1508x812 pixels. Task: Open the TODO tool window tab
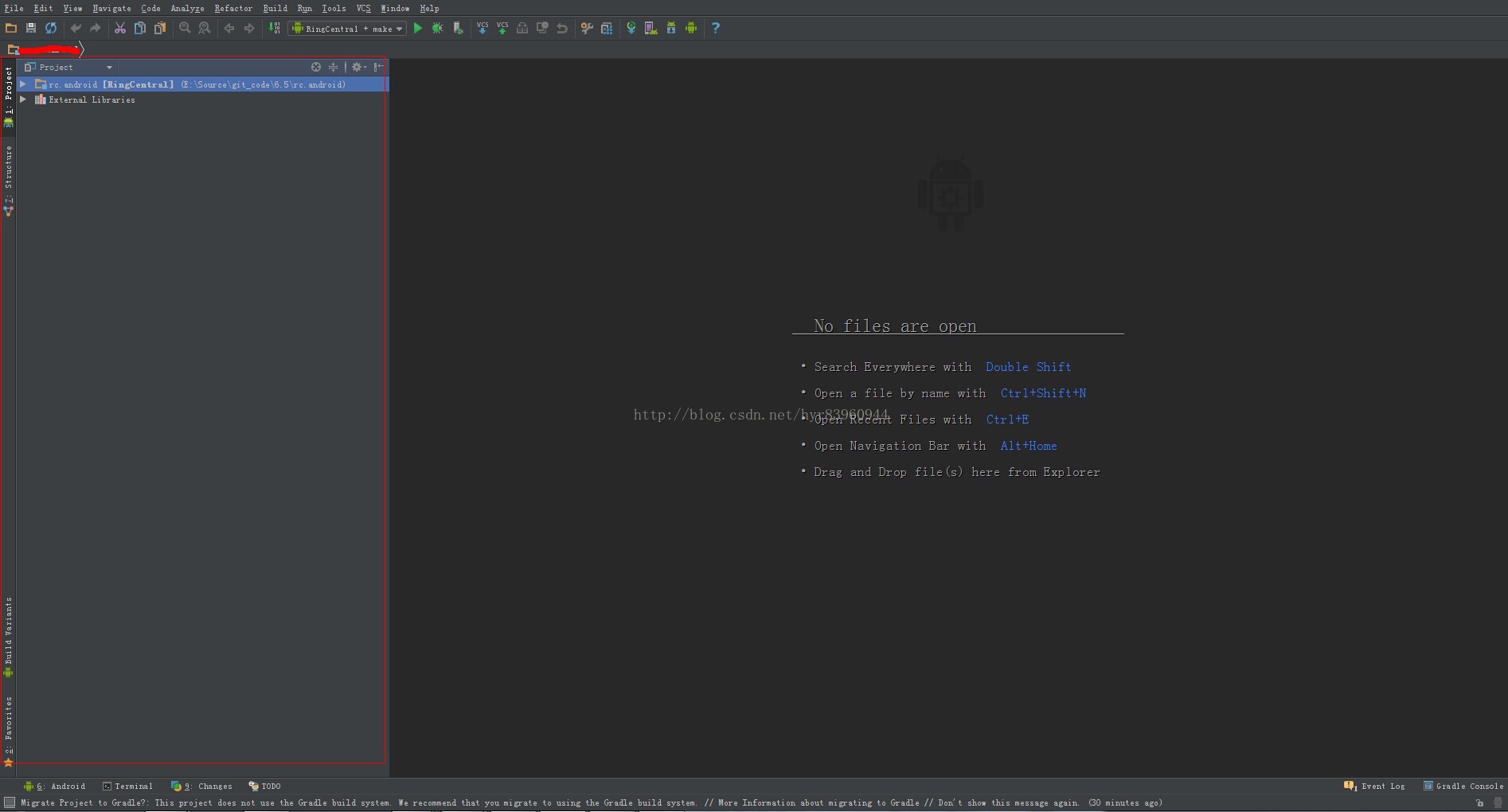(264, 786)
